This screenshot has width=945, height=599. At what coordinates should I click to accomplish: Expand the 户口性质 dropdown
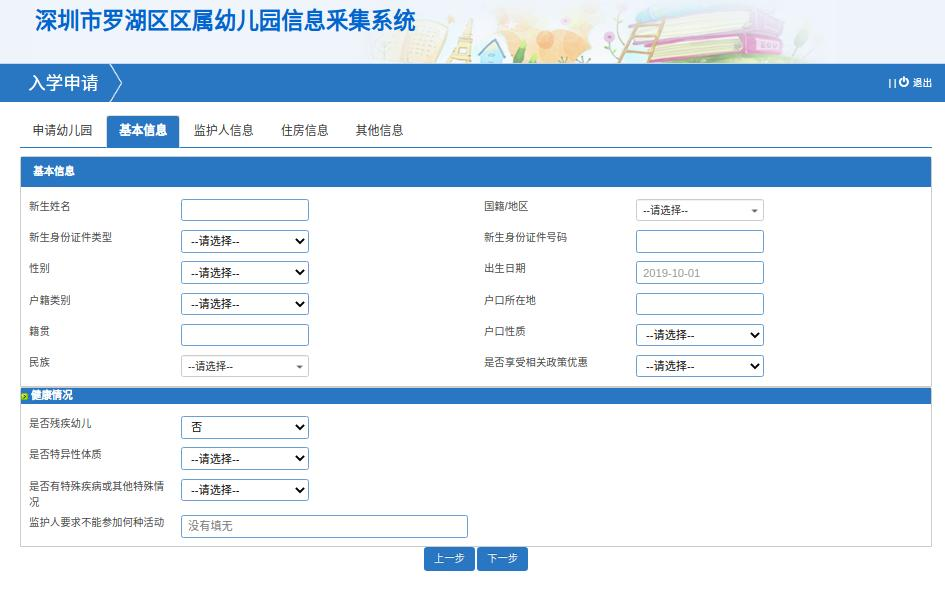[x=699, y=335]
